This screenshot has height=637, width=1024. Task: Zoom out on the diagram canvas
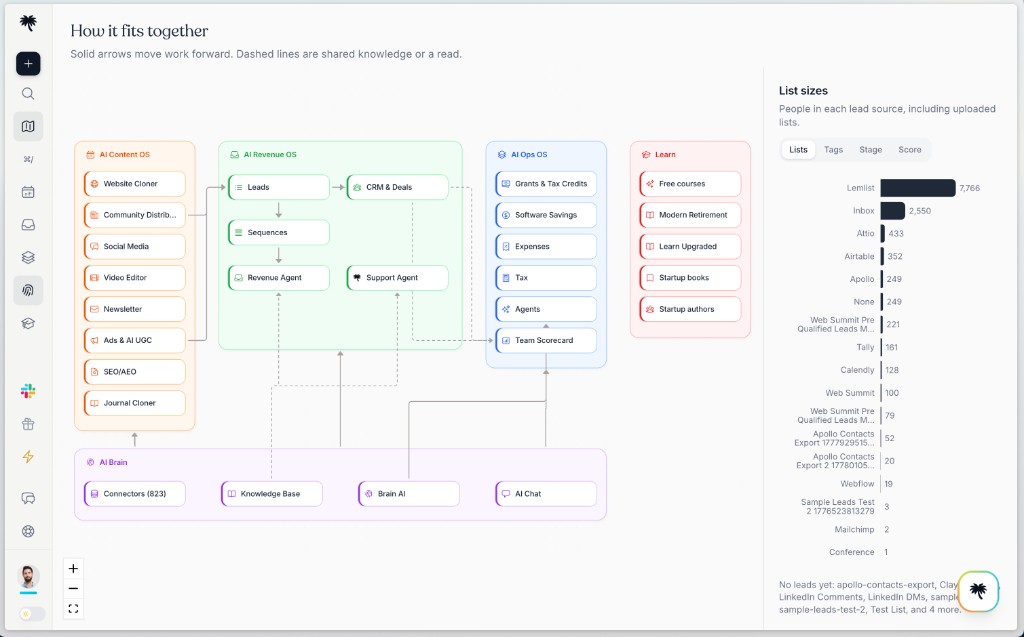73,589
